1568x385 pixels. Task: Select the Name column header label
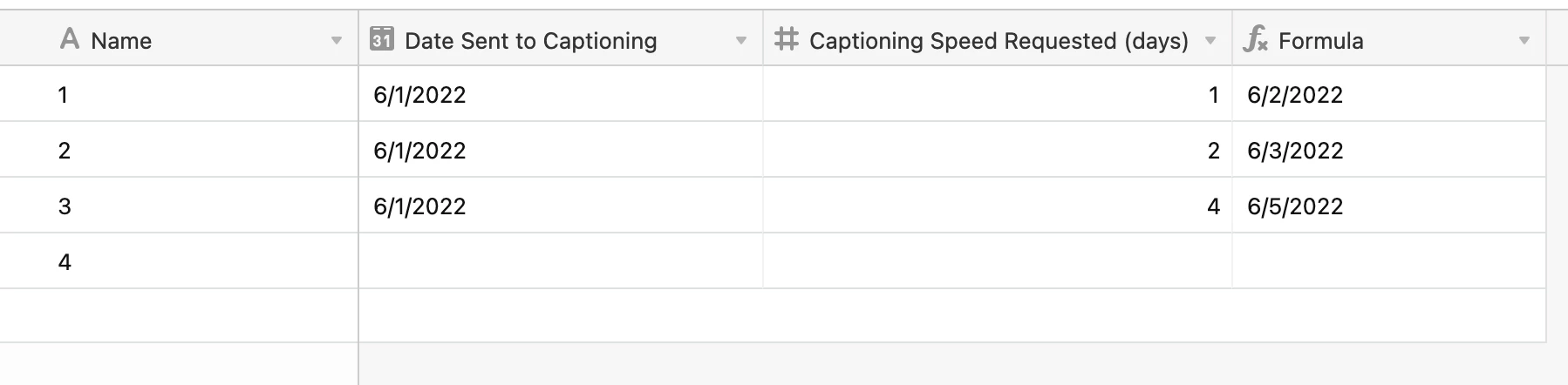[121, 41]
